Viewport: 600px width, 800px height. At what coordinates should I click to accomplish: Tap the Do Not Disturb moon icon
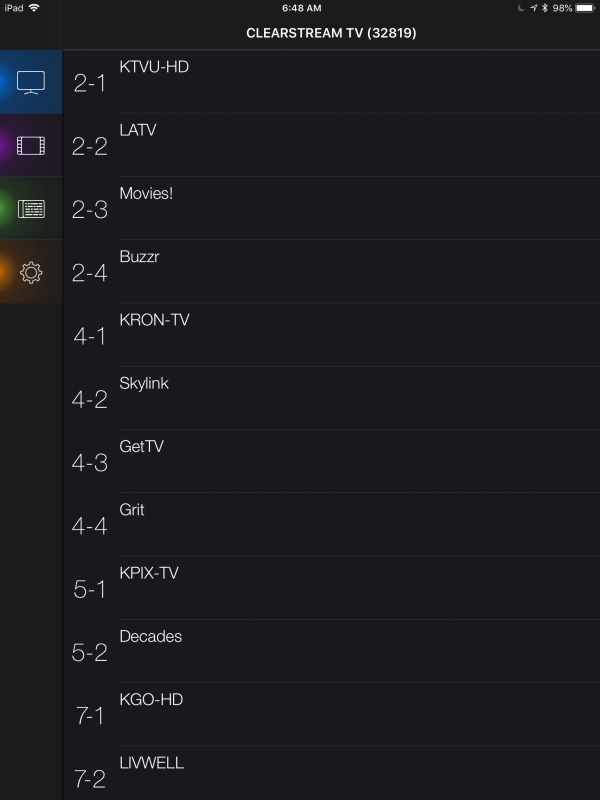[520, 8]
